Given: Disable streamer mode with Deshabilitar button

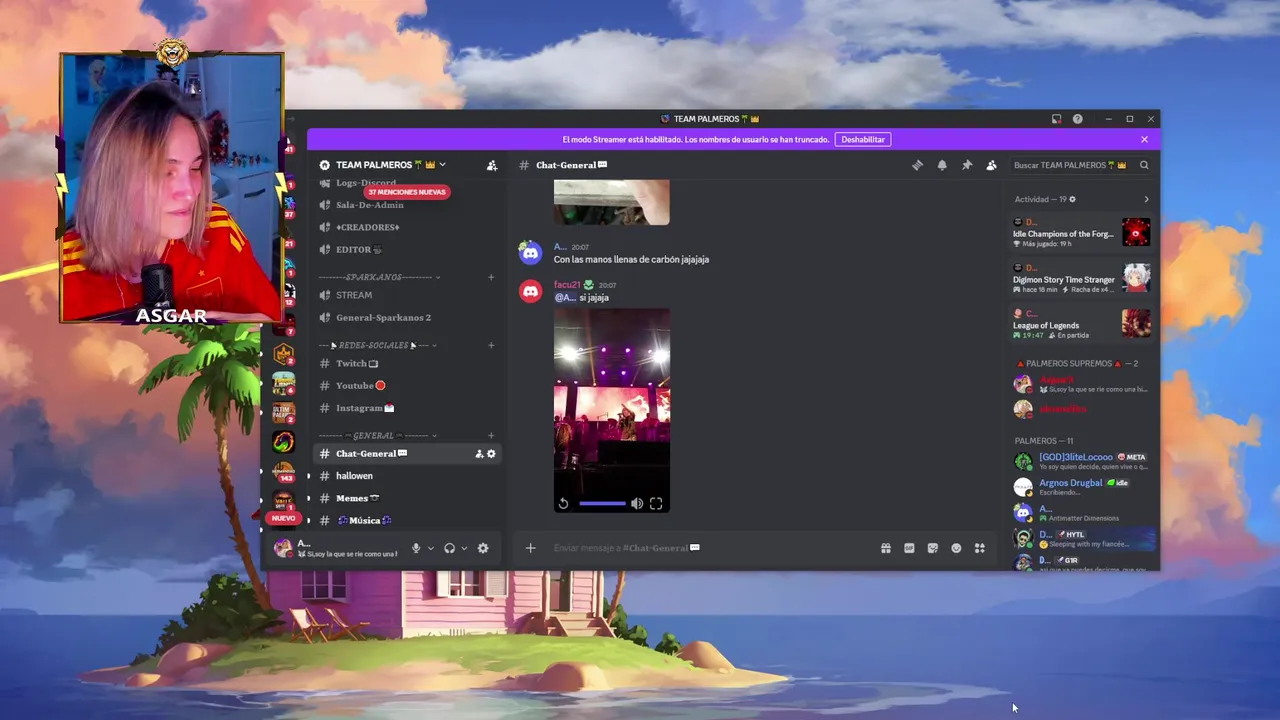Looking at the screenshot, I should coord(863,139).
